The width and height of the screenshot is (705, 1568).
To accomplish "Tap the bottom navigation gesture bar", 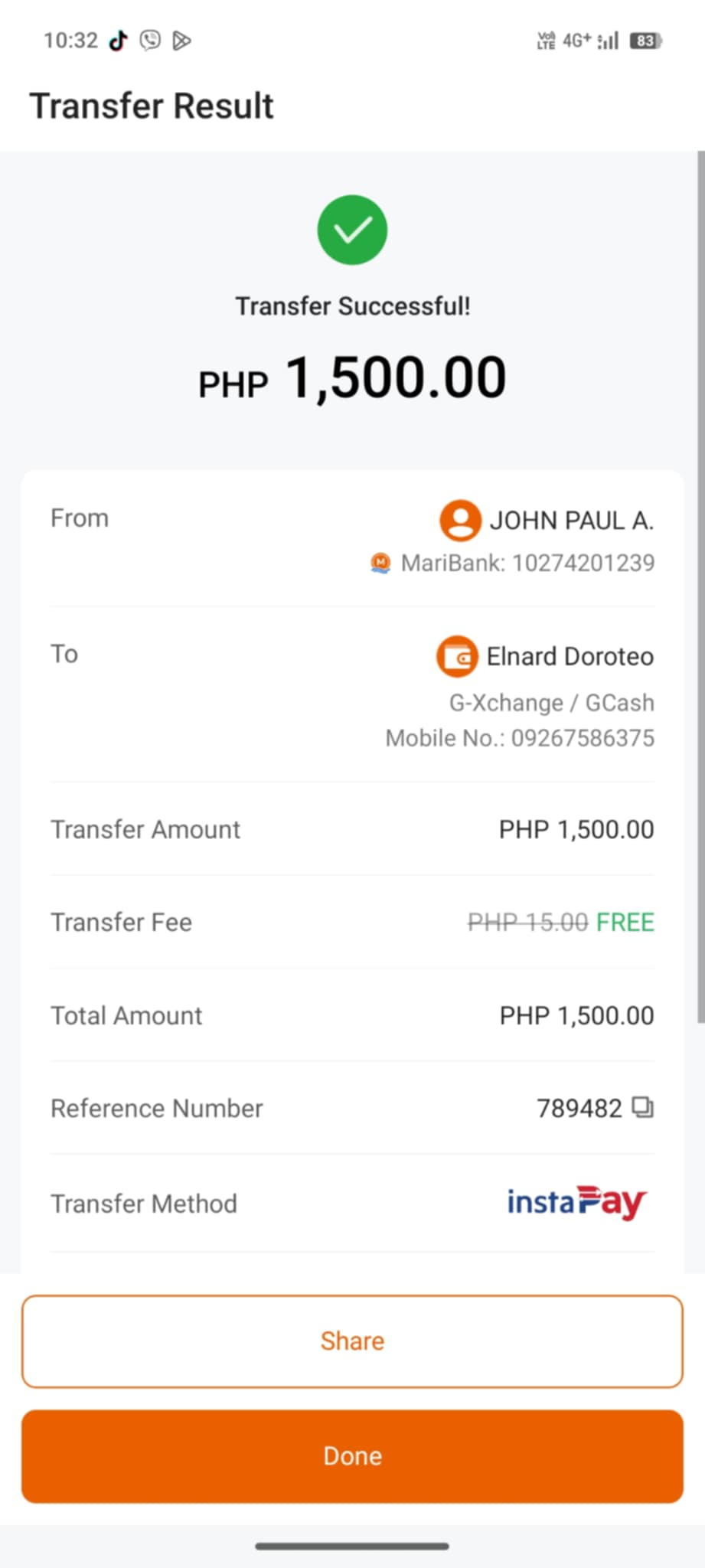I will [x=352, y=1546].
